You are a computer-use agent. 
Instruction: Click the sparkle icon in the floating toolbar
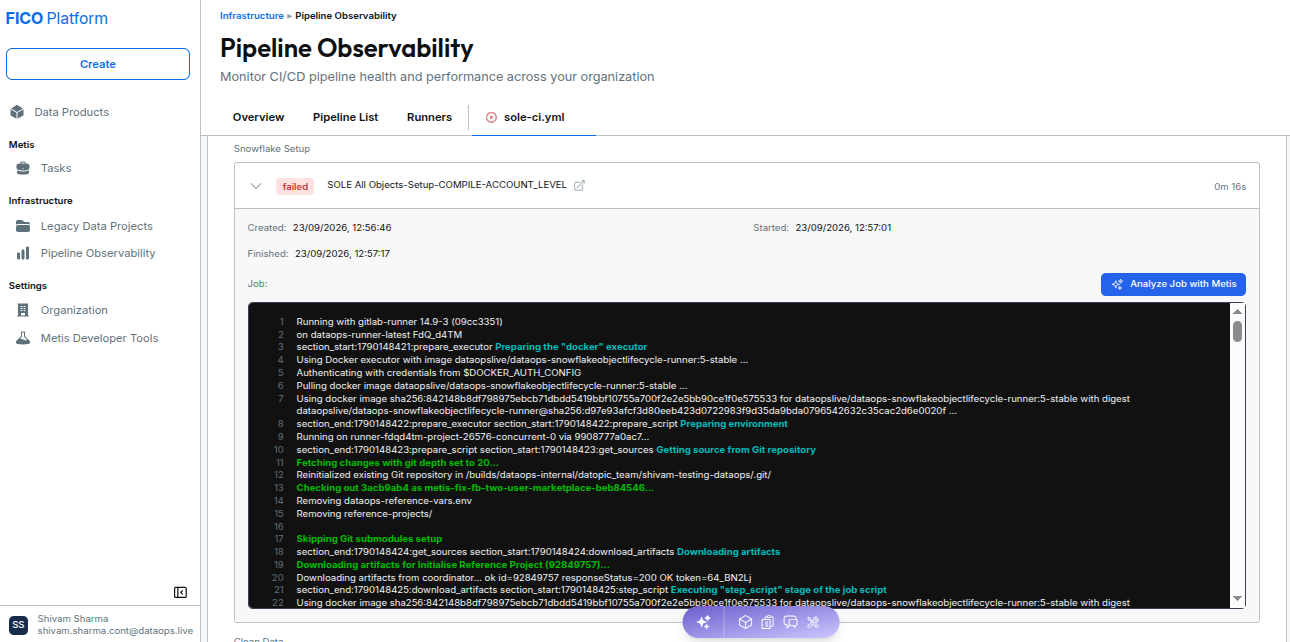(704, 622)
